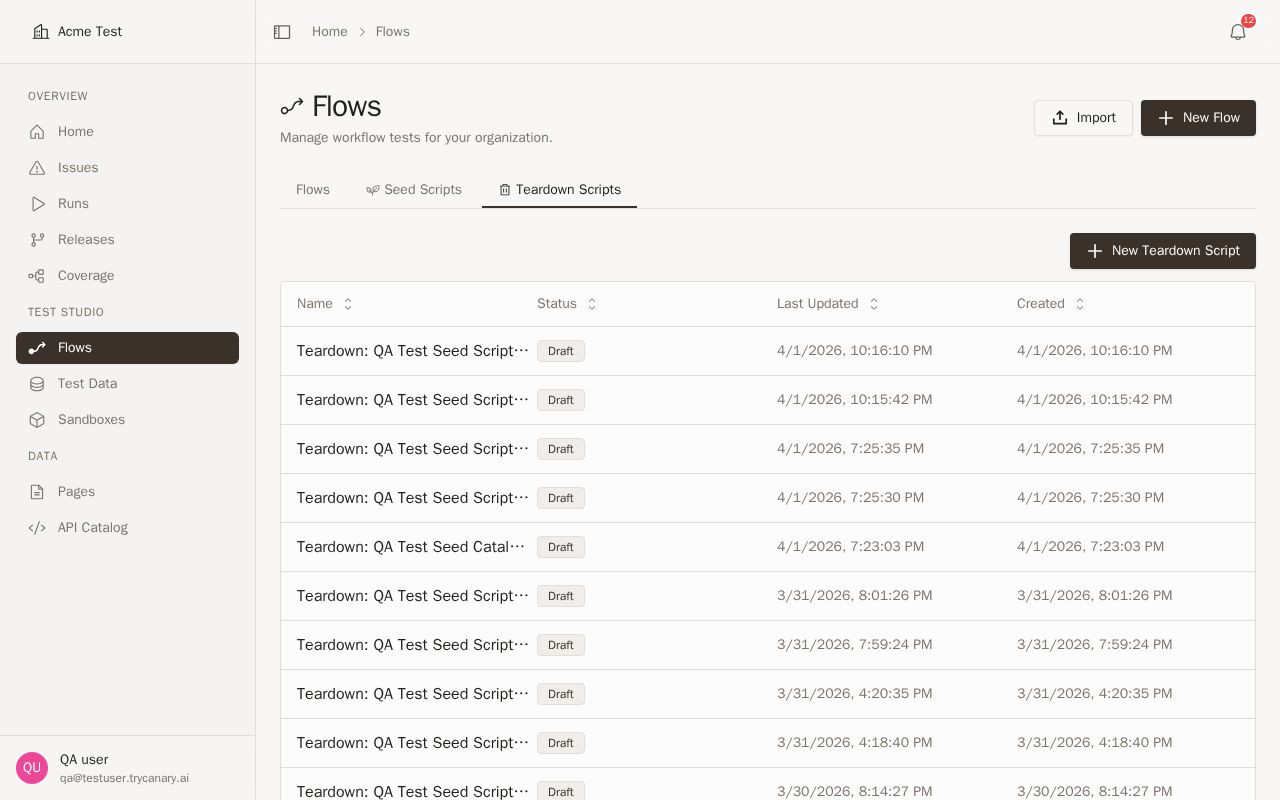Screen dimensions: 1280x800
Task: Click the Acme Test organization name
Action: coord(90,32)
